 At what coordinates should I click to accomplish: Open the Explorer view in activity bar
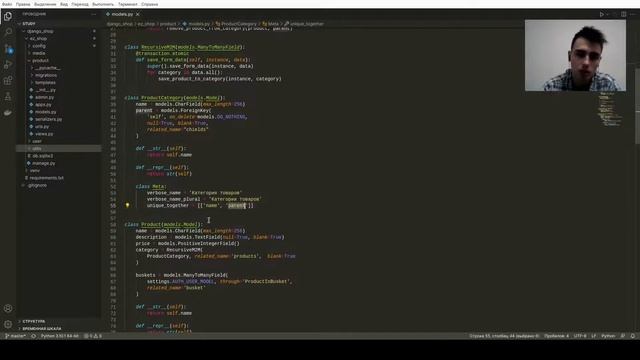click(8, 17)
